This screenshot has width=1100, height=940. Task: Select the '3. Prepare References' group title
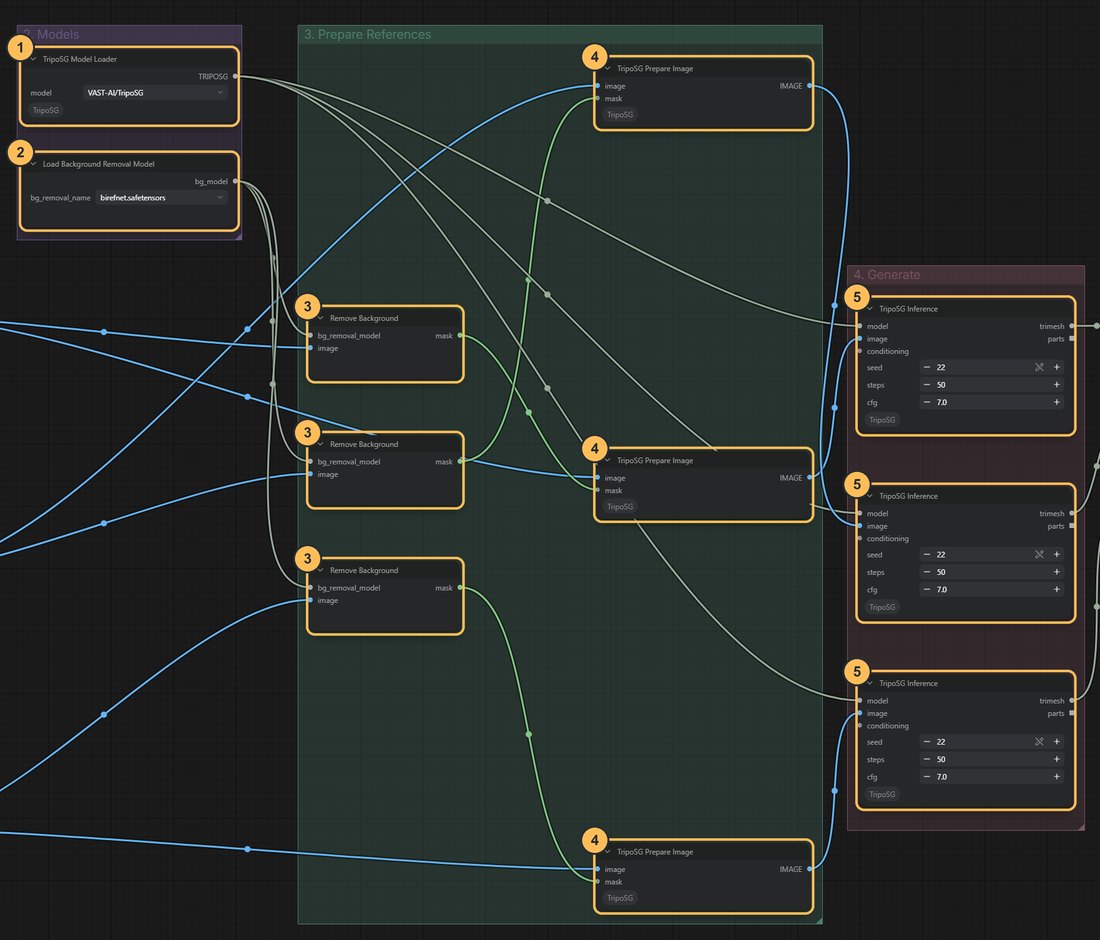[367, 34]
